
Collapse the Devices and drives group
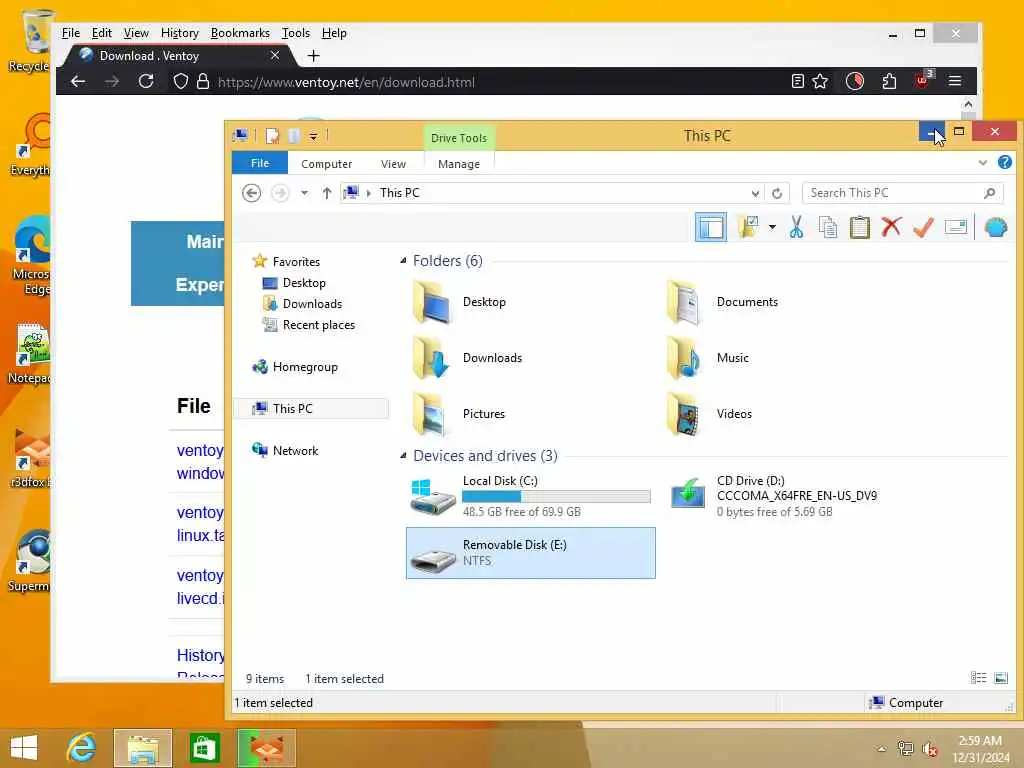click(403, 455)
